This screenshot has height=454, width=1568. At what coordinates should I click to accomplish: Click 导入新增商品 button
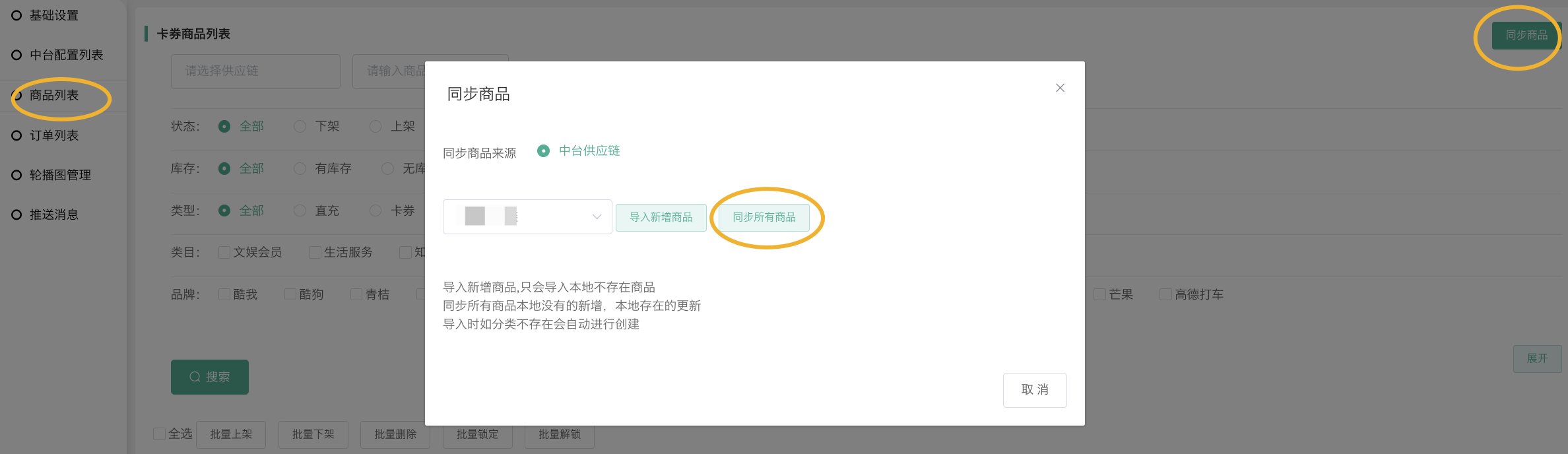pos(661,217)
